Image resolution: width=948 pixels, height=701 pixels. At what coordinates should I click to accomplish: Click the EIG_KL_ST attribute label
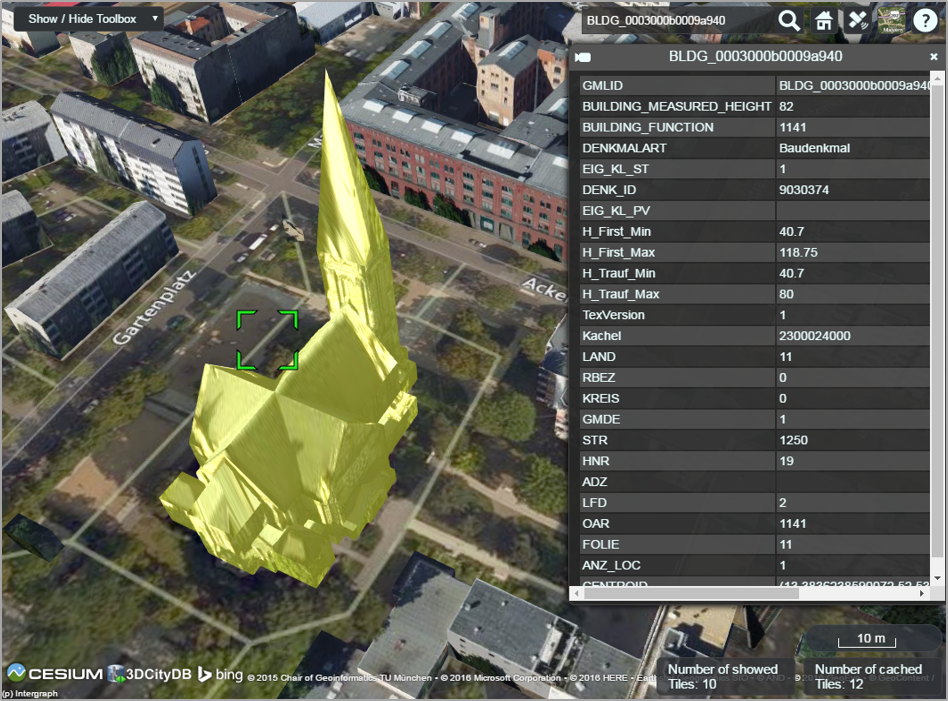coord(615,169)
